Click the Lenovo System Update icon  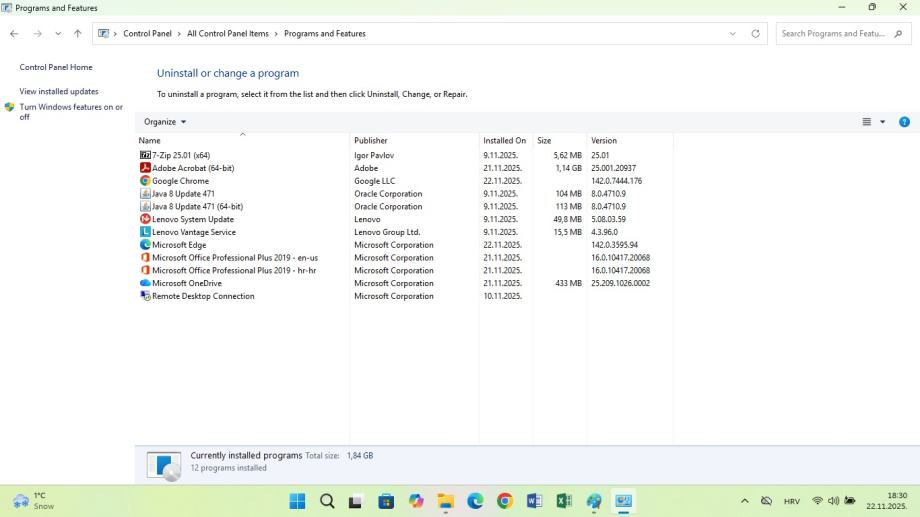coord(145,219)
